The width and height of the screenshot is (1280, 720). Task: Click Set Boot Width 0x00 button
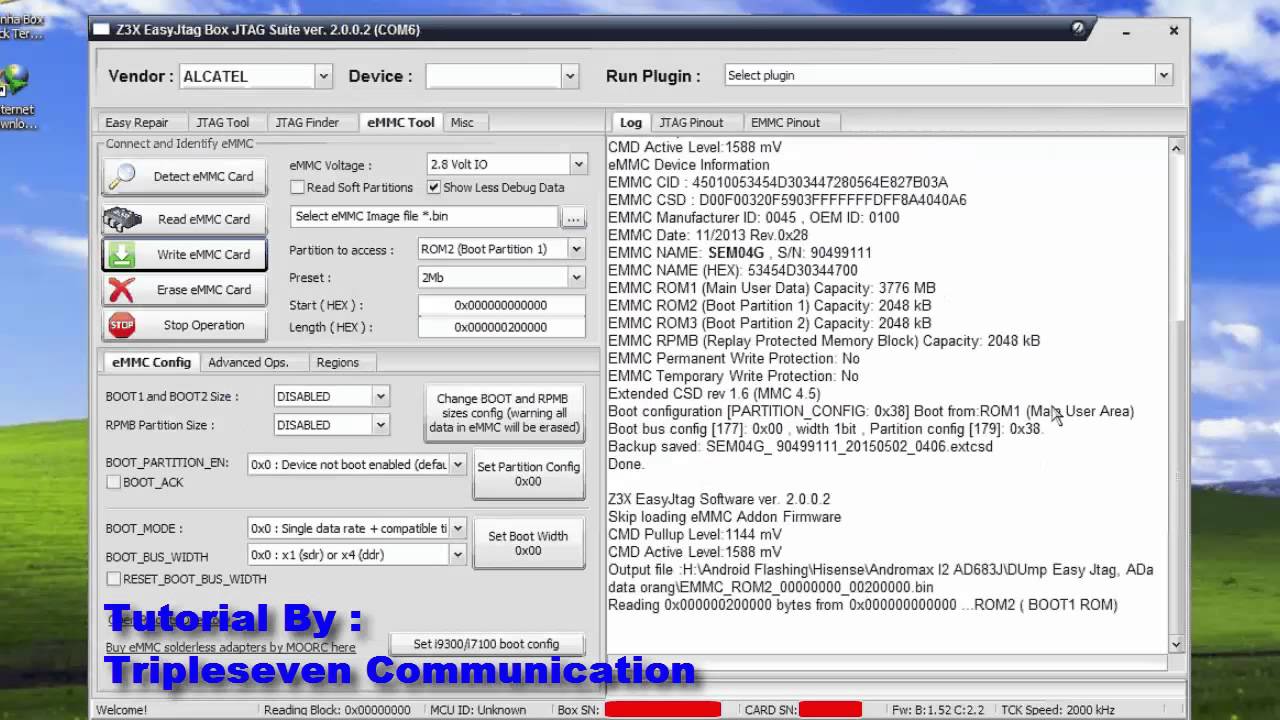click(x=528, y=543)
